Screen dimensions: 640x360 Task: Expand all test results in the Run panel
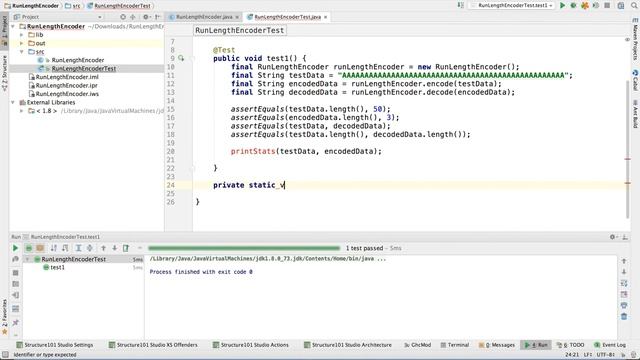(x=78, y=248)
